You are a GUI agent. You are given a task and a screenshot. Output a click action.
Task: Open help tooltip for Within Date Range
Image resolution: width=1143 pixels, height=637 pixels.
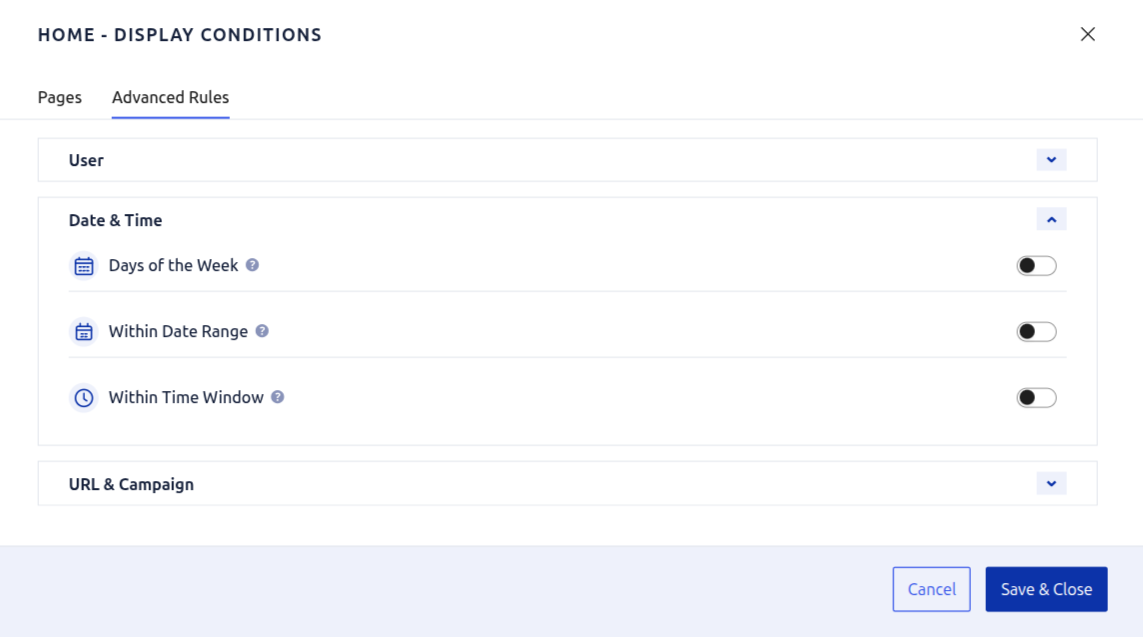[262, 331]
